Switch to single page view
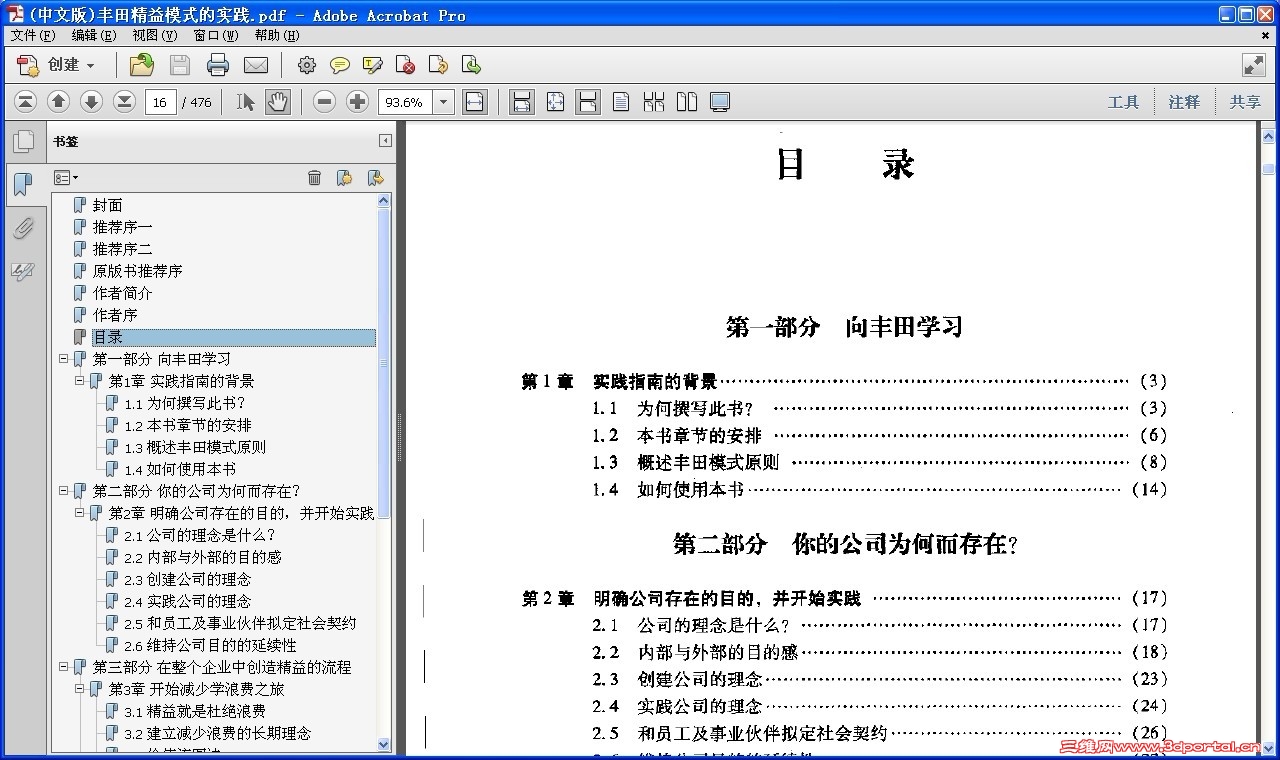 click(621, 101)
